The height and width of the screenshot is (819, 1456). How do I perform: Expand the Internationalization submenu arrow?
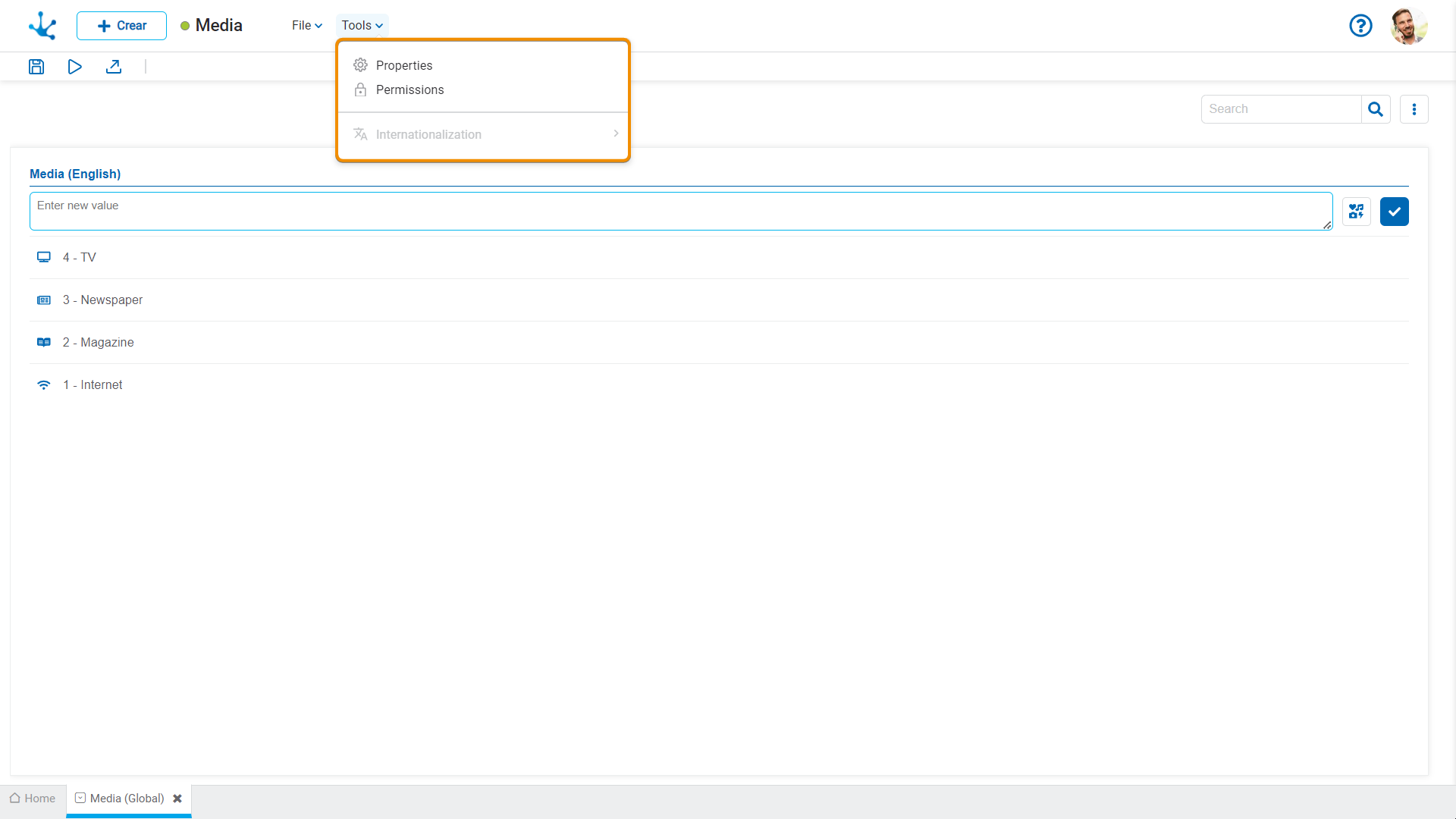click(616, 133)
